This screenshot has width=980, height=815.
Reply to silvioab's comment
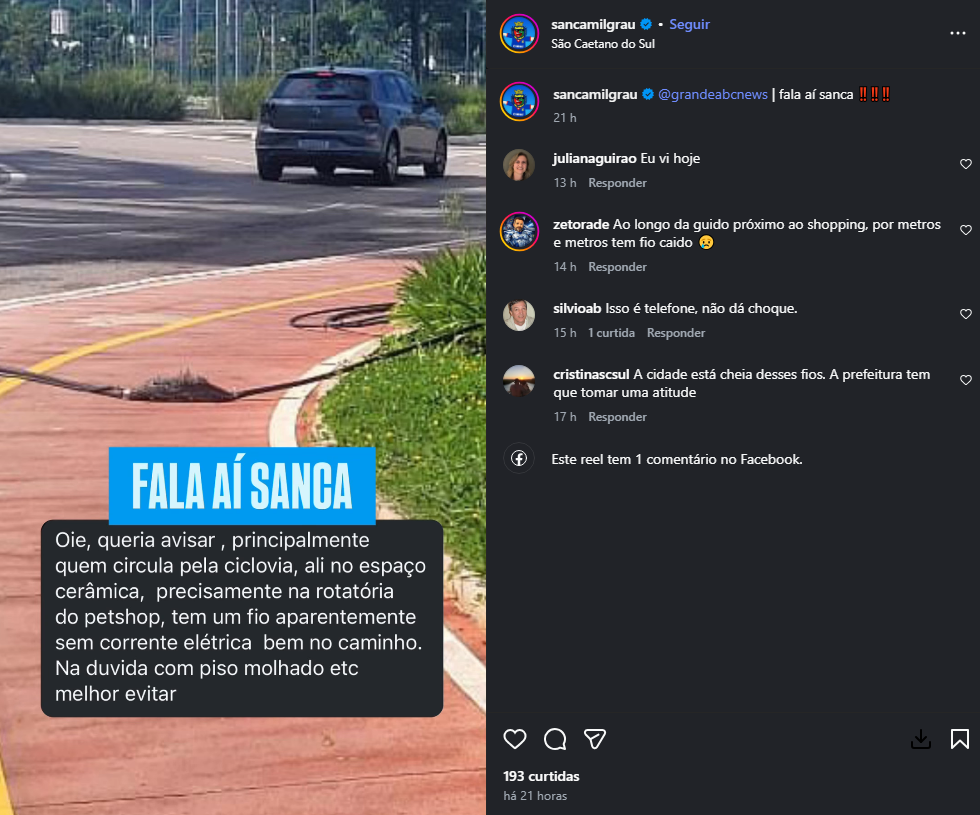coord(676,332)
